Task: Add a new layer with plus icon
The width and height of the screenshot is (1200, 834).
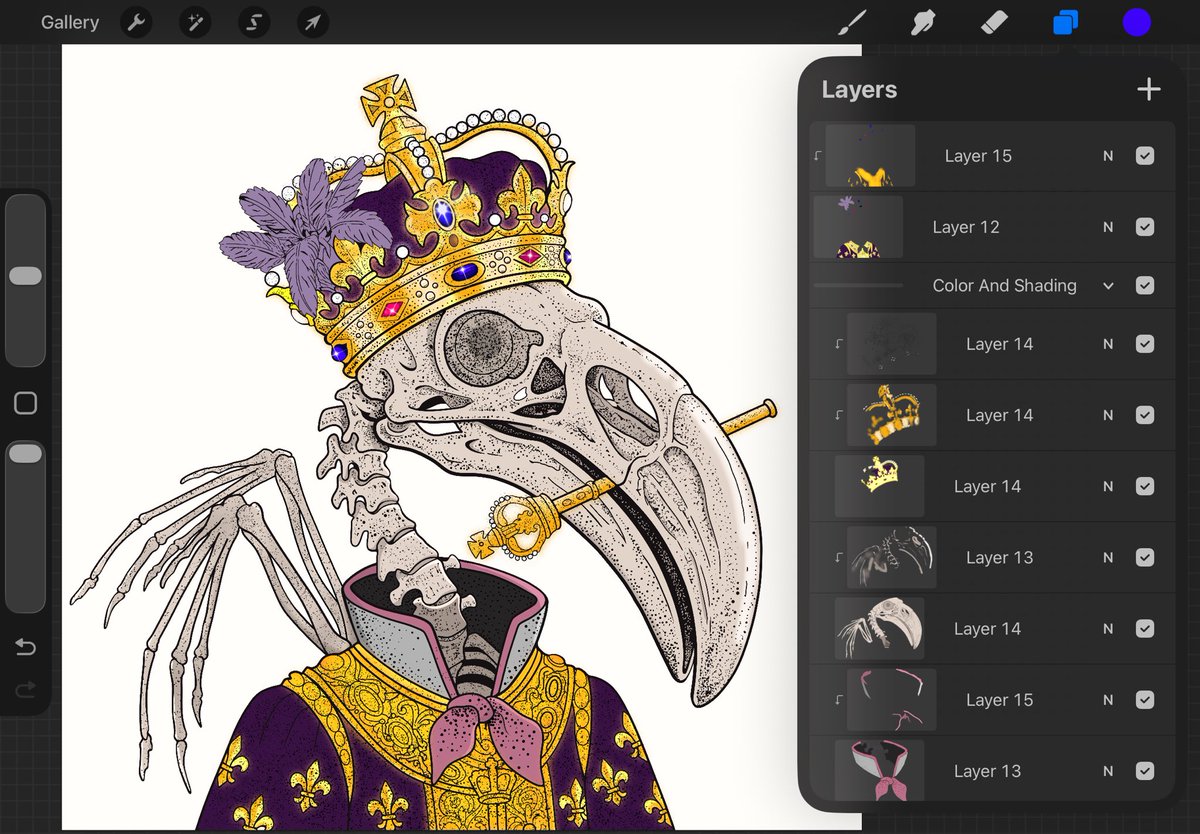Action: click(1149, 89)
